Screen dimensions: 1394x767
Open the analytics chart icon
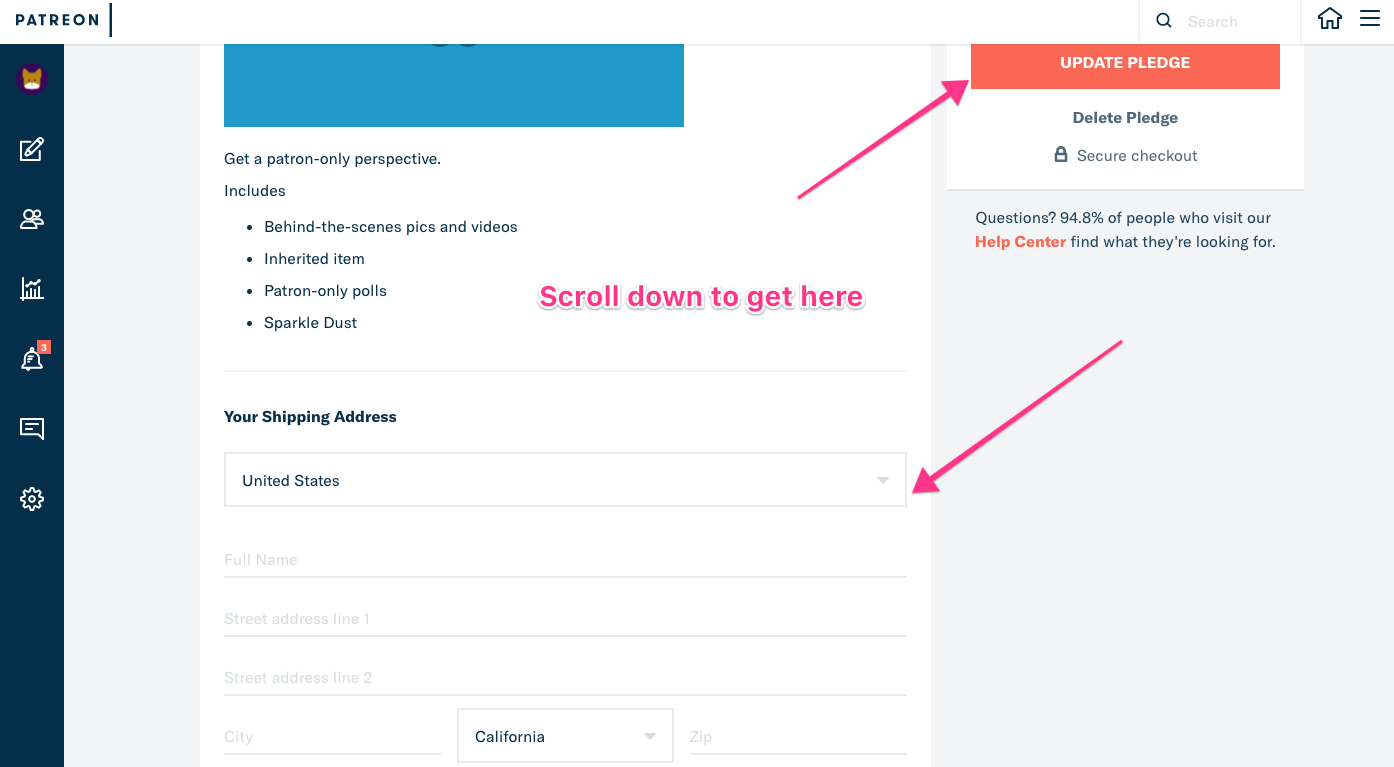click(x=32, y=289)
